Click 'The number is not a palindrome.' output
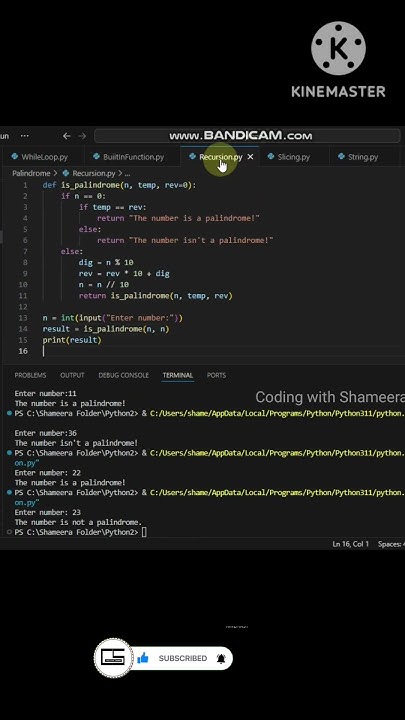The image size is (405, 720). pyautogui.click(x=78, y=522)
